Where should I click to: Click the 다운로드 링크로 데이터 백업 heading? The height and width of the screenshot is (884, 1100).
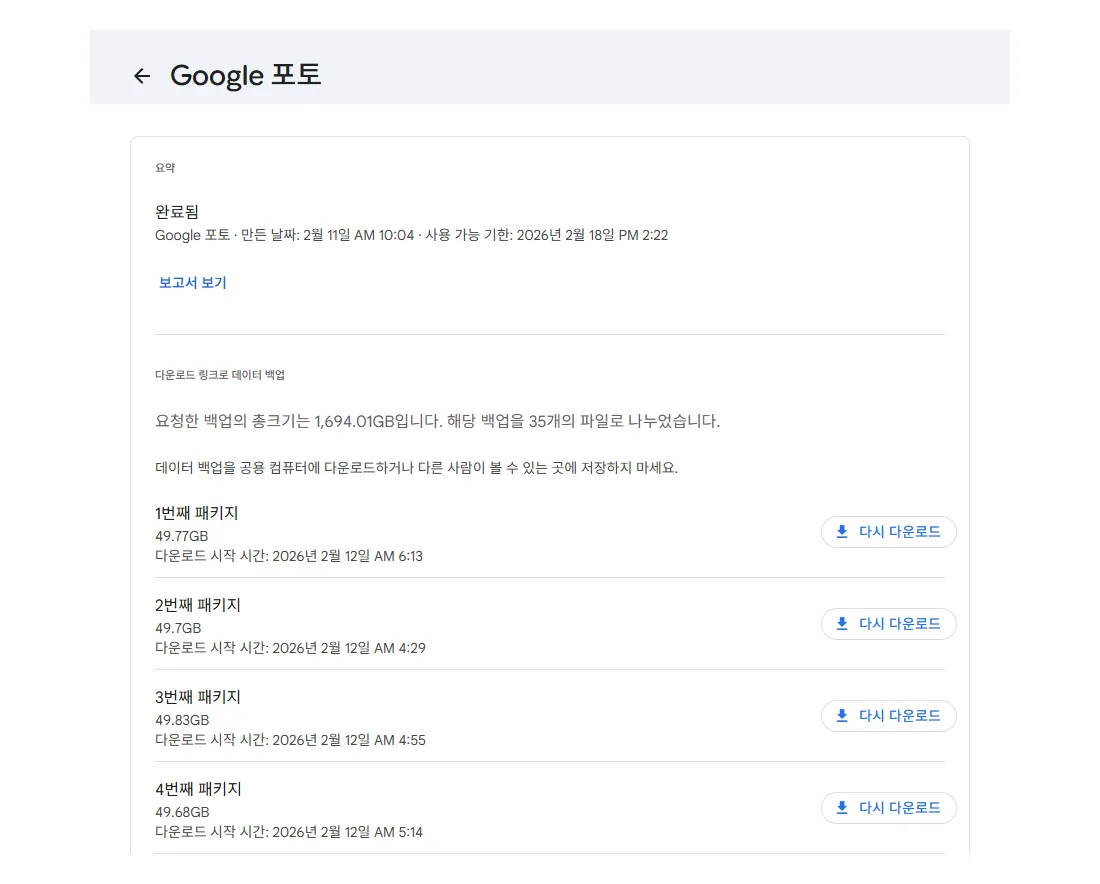[220, 375]
